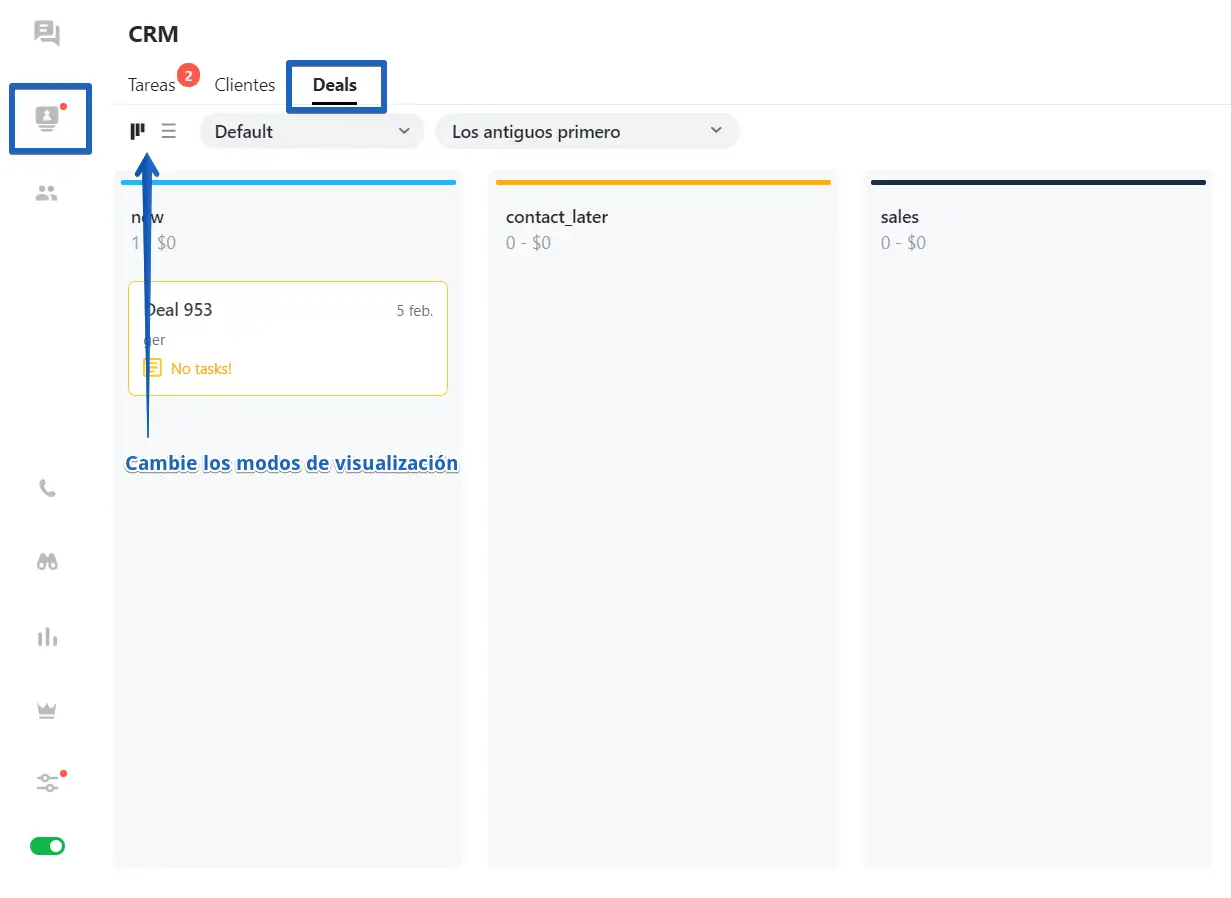The image size is (1231, 898).
Task: Open the chat conversations sidebar icon
Action: tap(47, 34)
